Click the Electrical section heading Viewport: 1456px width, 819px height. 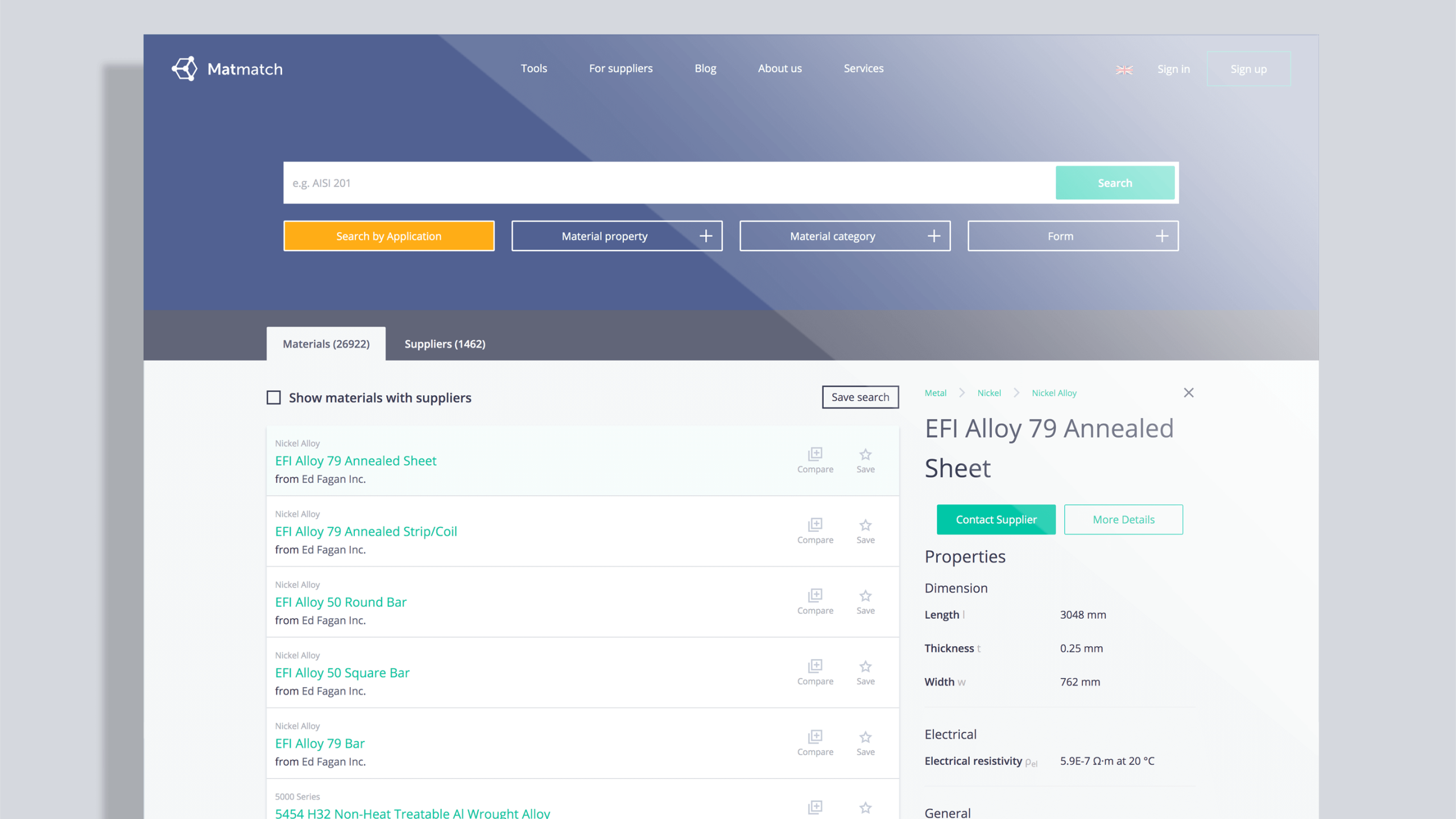tap(950, 734)
